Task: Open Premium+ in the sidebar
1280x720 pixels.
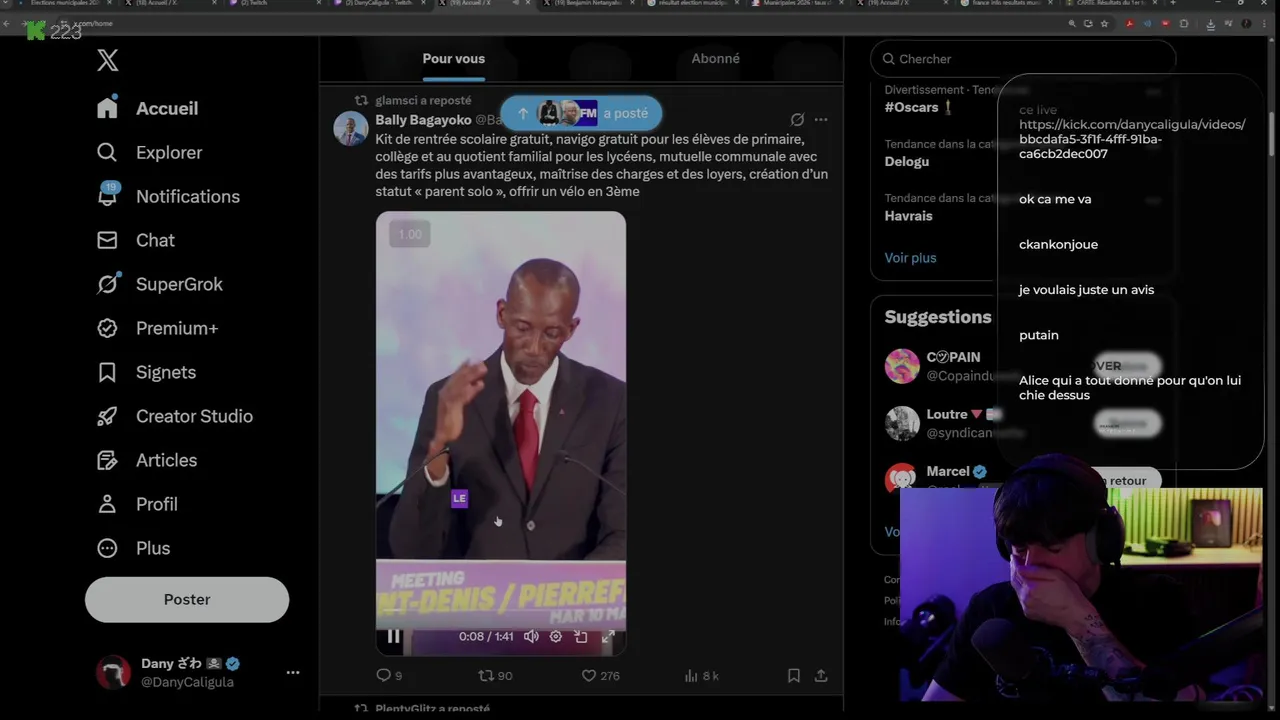Action: pyautogui.click(x=157, y=328)
